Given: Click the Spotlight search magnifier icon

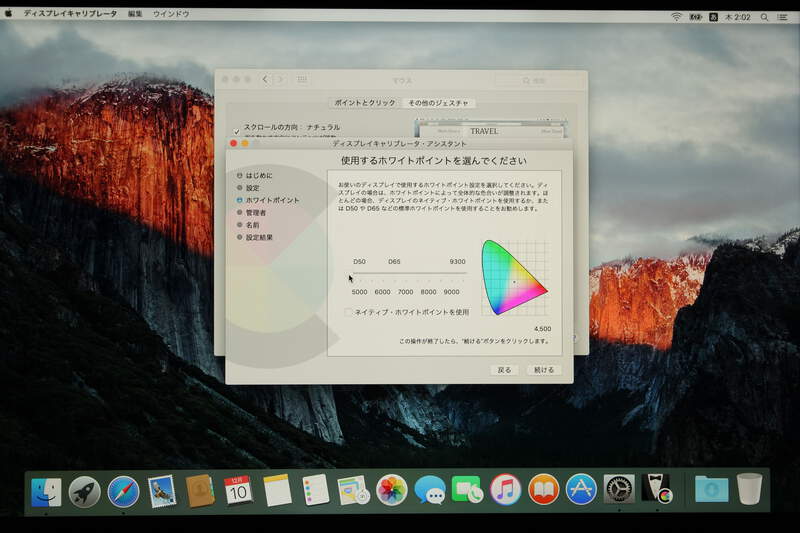Looking at the screenshot, I should [764, 17].
